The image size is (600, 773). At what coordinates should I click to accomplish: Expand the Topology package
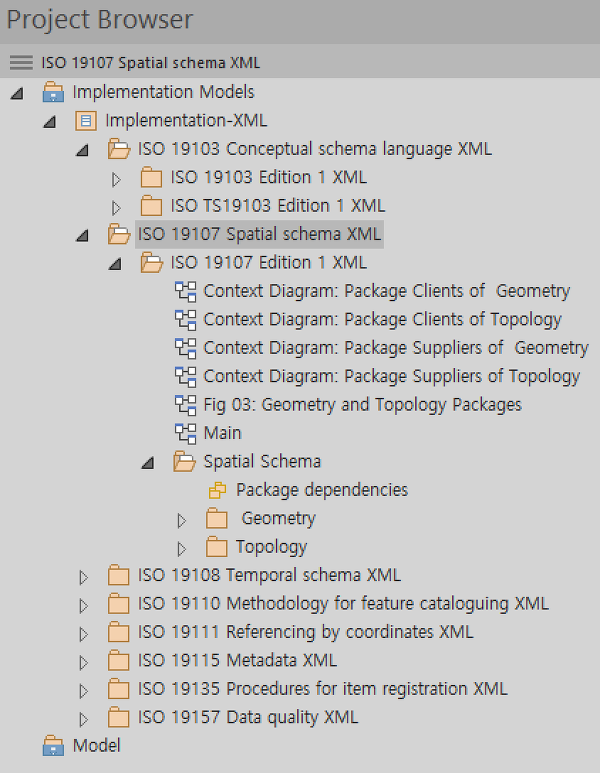click(x=181, y=549)
